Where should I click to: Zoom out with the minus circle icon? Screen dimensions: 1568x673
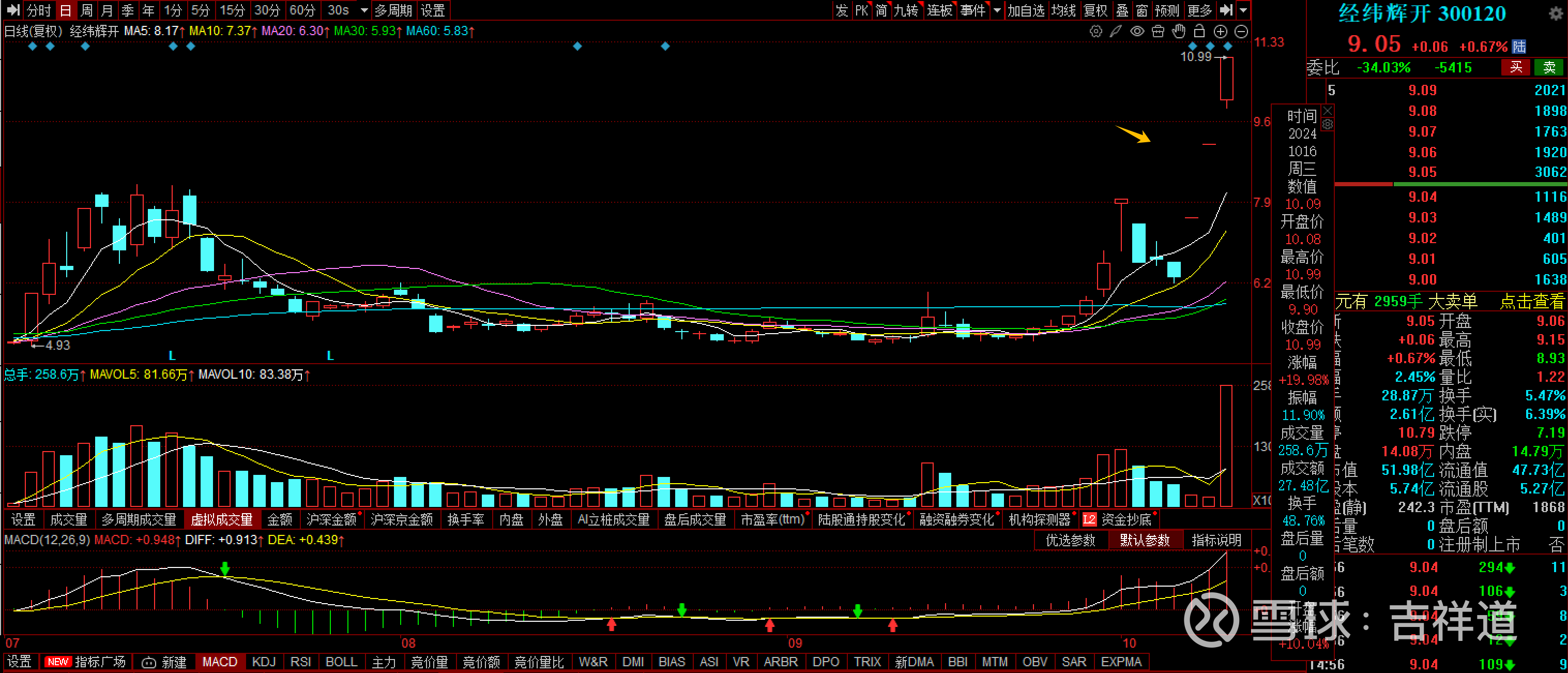pos(1241,32)
